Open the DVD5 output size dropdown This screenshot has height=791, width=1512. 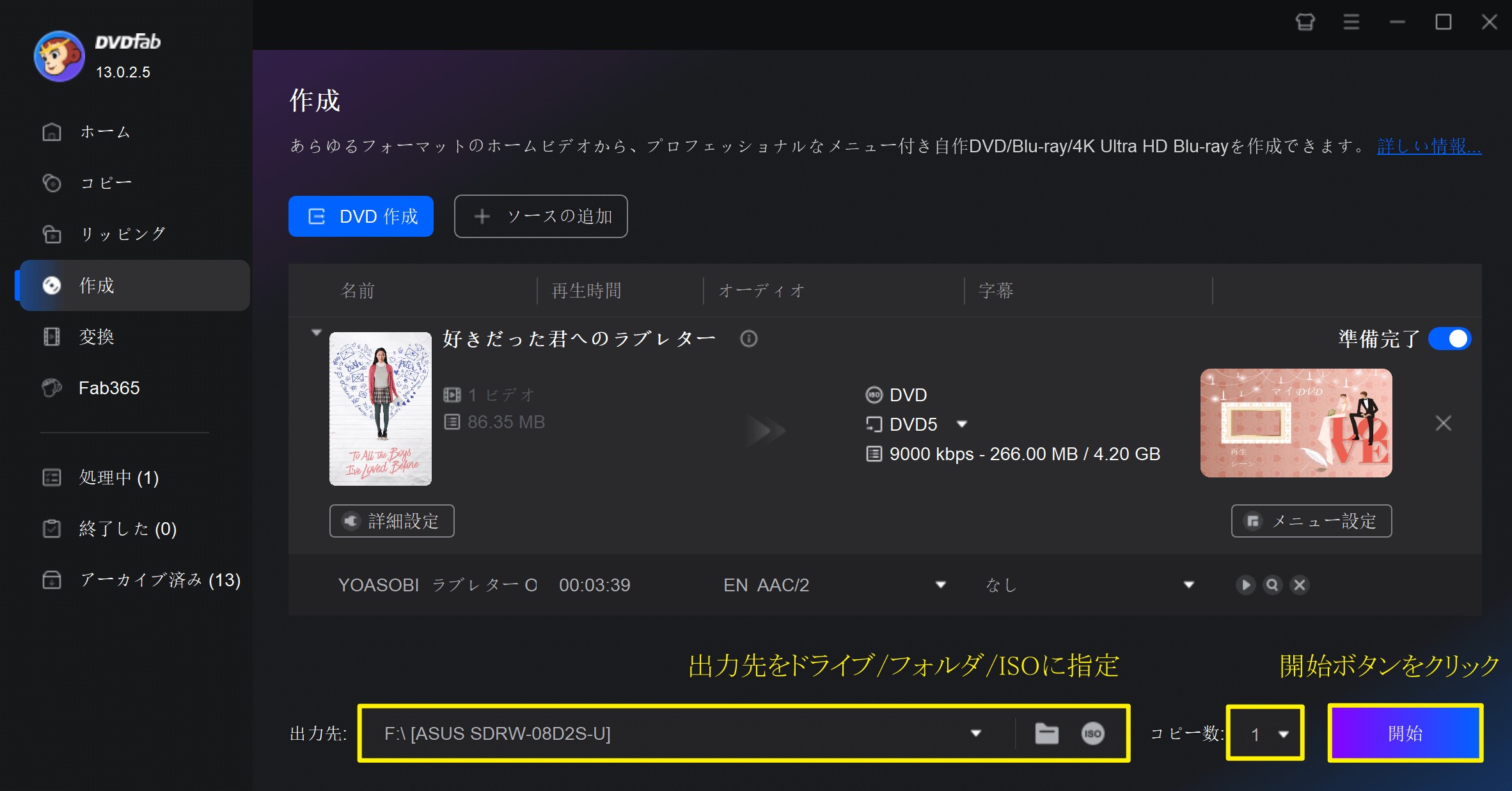(x=961, y=424)
